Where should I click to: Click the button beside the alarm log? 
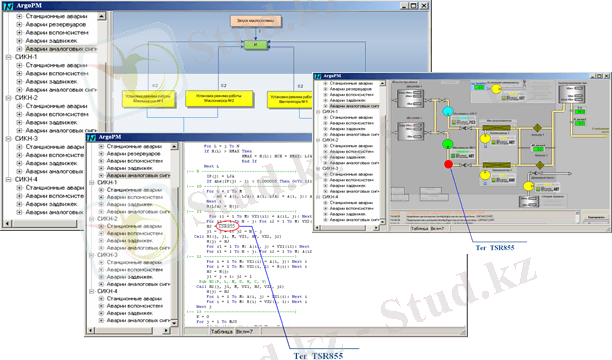[x=596, y=217]
